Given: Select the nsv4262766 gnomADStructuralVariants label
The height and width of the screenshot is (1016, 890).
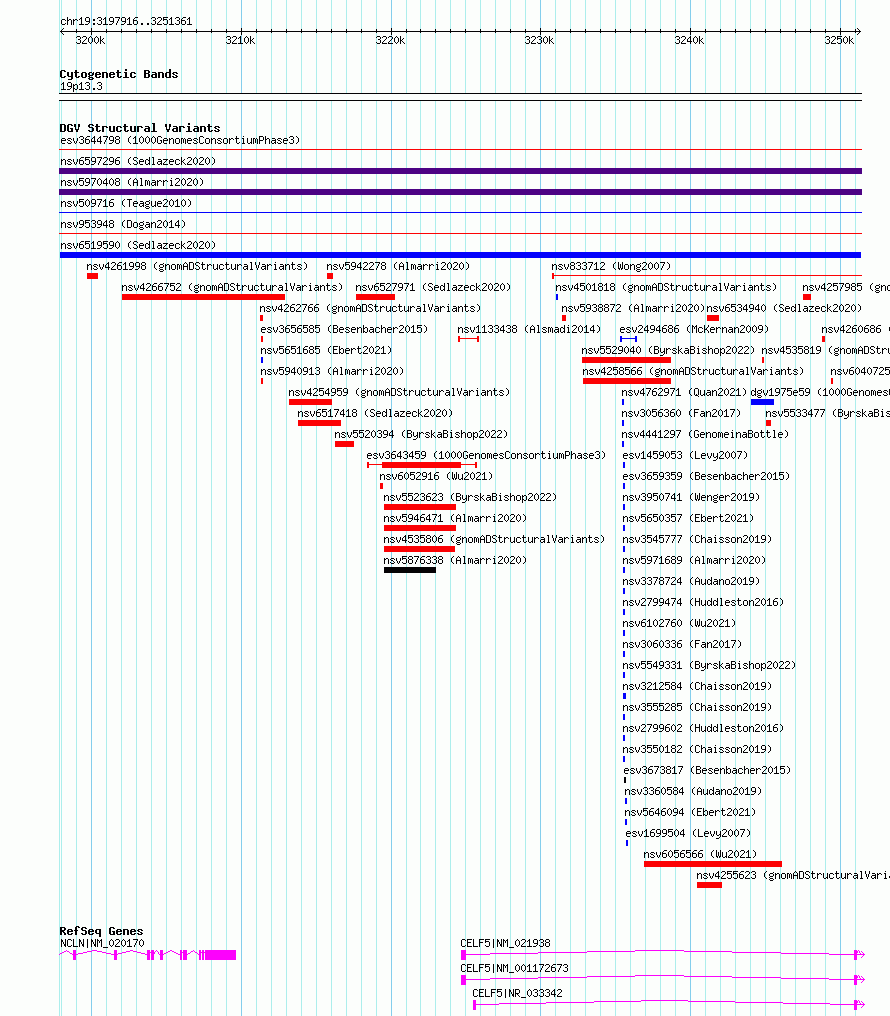Looking at the screenshot, I should coord(370,308).
